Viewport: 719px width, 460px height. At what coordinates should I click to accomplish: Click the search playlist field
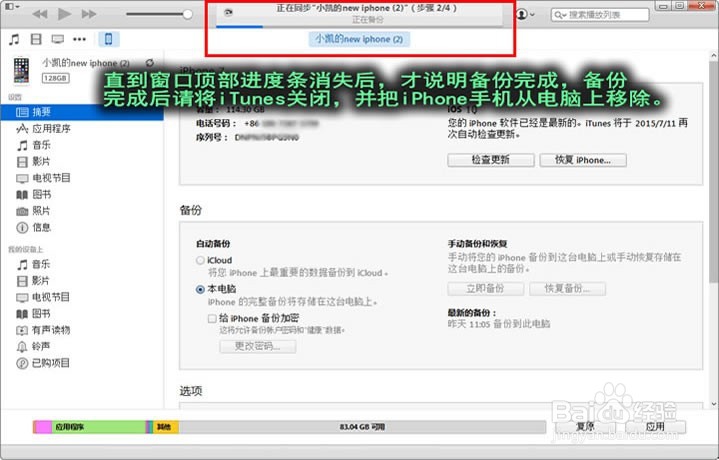600,15
